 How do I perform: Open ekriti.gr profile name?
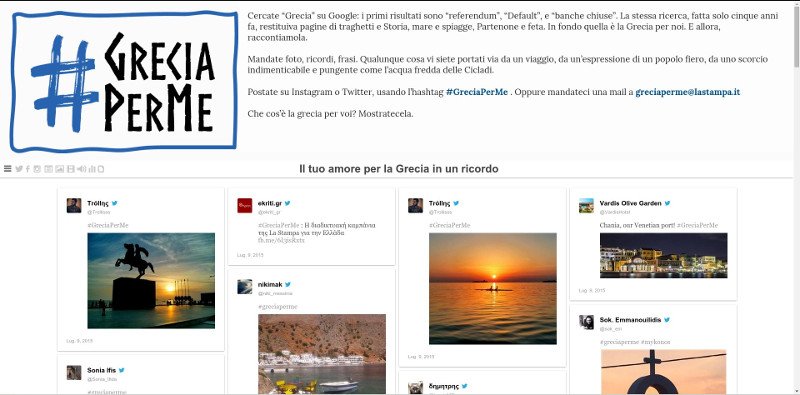[x=270, y=203]
